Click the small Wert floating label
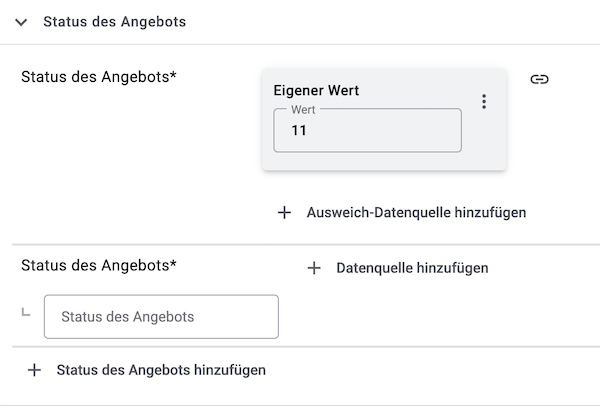The width and height of the screenshot is (600, 406). coord(302,109)
